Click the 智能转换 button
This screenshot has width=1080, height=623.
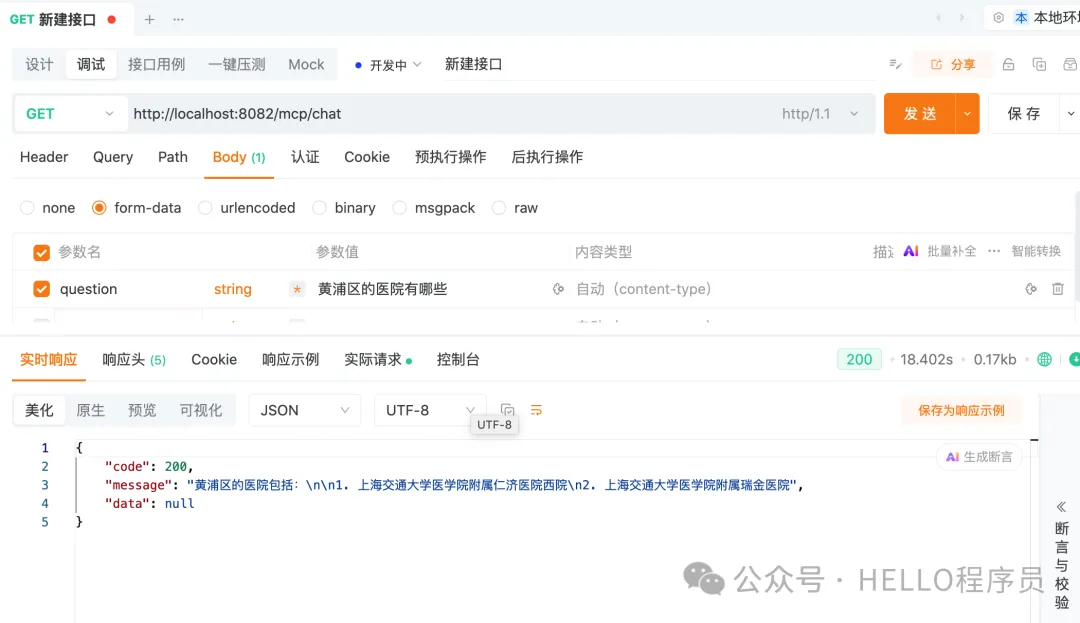1036,251
